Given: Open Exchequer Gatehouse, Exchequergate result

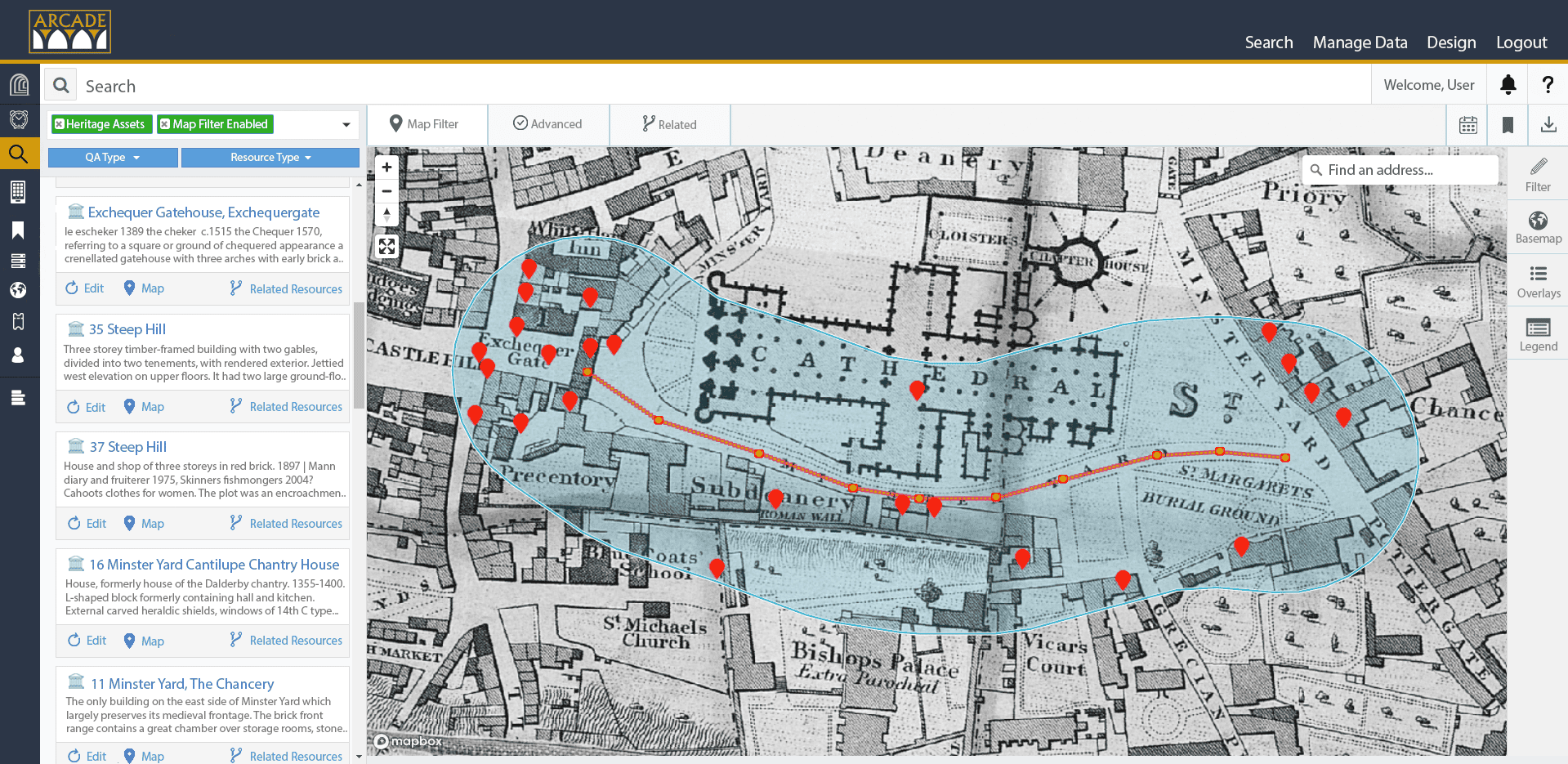Looking at the screenshot, I should coord(203,212).
